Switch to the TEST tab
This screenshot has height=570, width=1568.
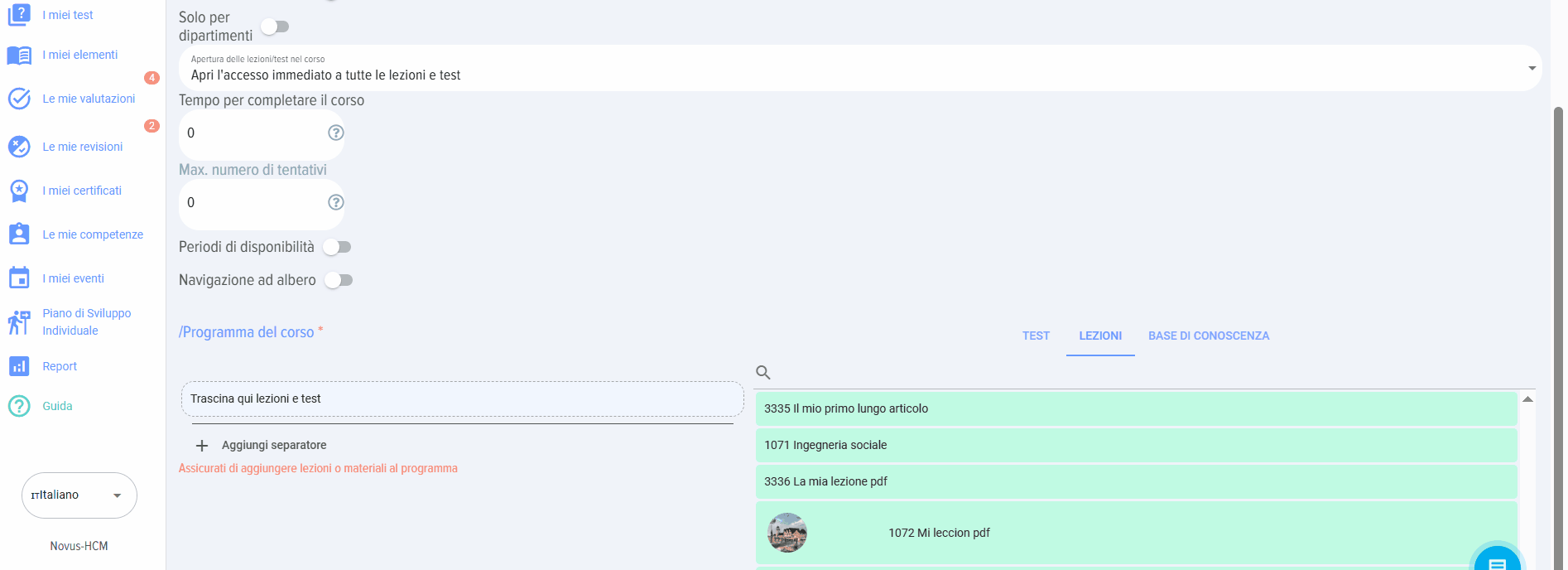[1036, 336]
